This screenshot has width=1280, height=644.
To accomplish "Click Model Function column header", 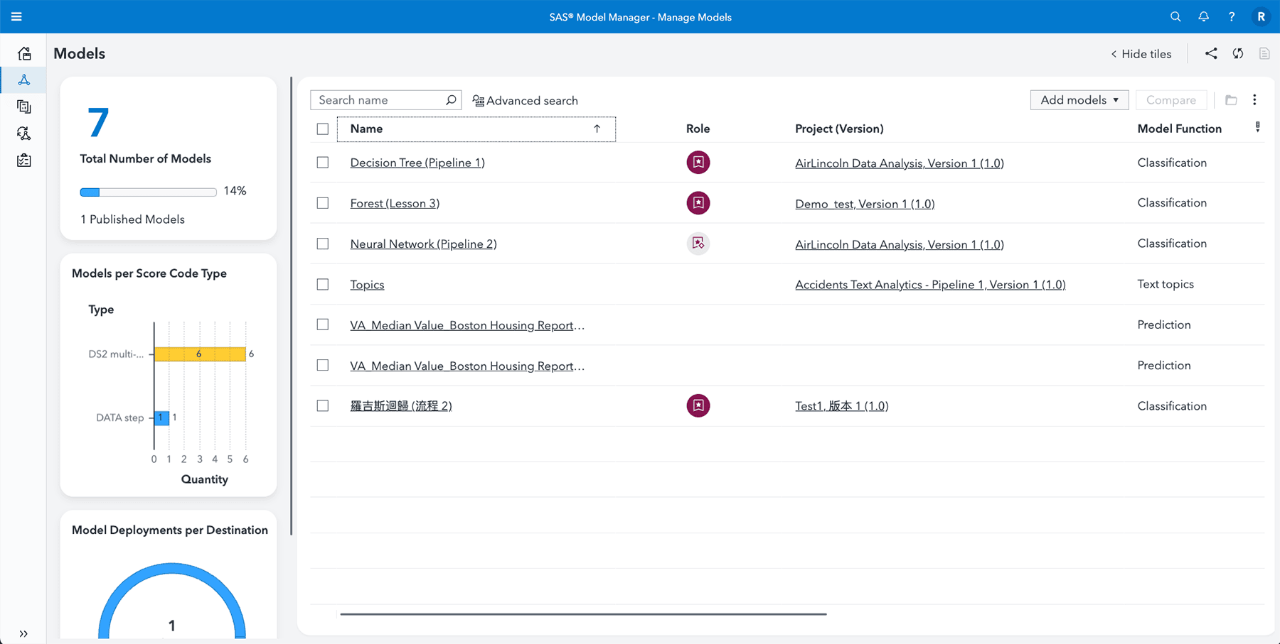I will coord(1179,129).
